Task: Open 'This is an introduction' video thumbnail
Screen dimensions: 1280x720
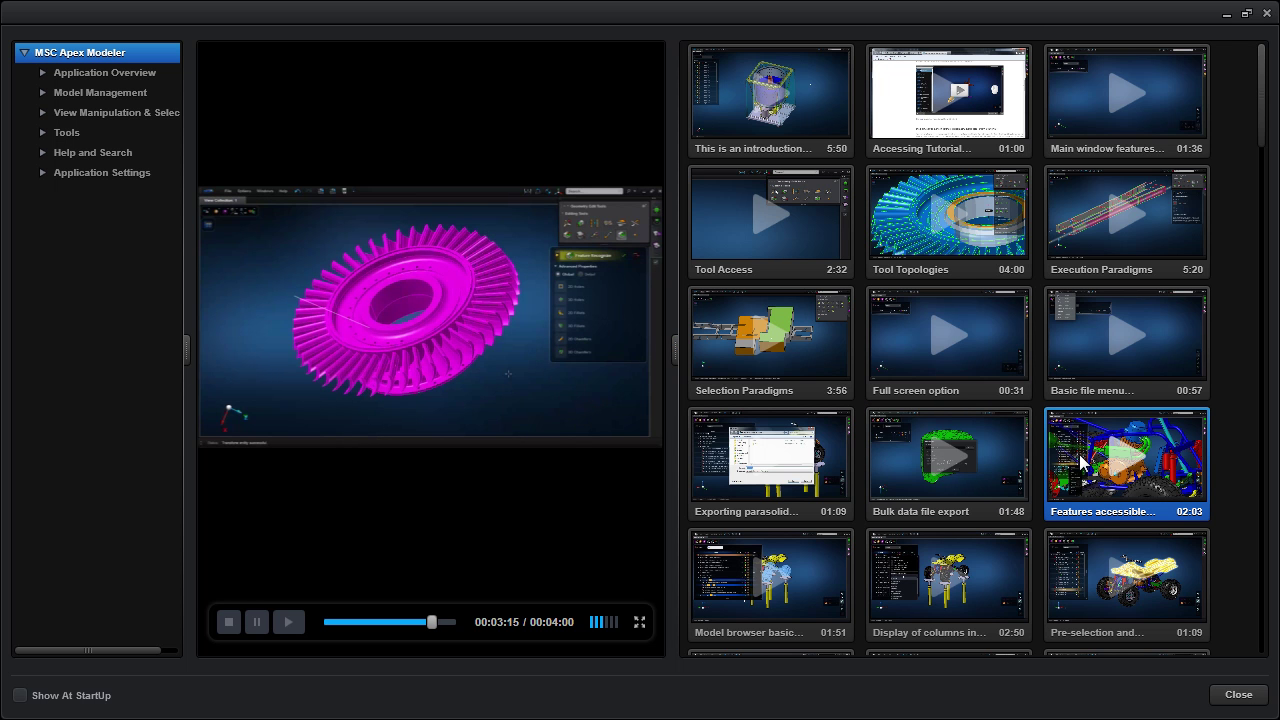Action: coord(771,101)
